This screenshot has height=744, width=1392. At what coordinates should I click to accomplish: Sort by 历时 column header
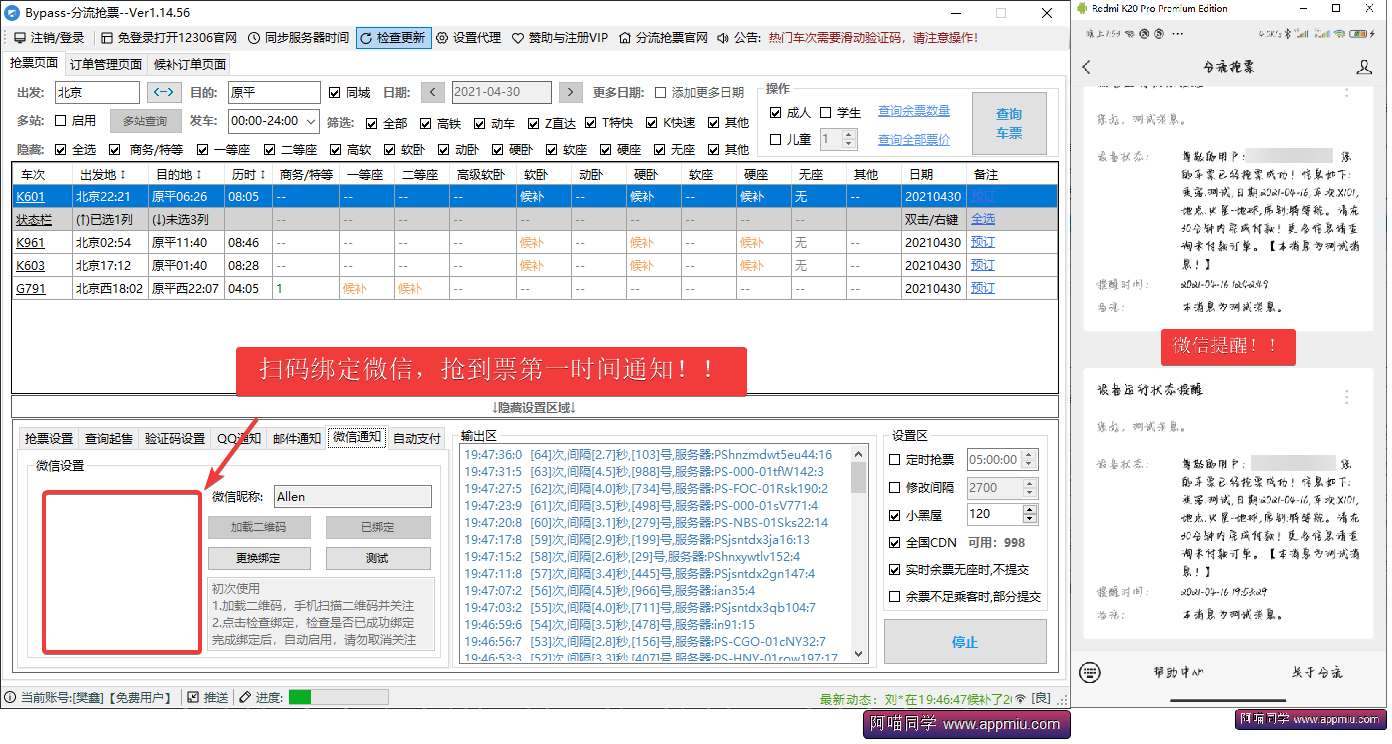tap(249, 174)
